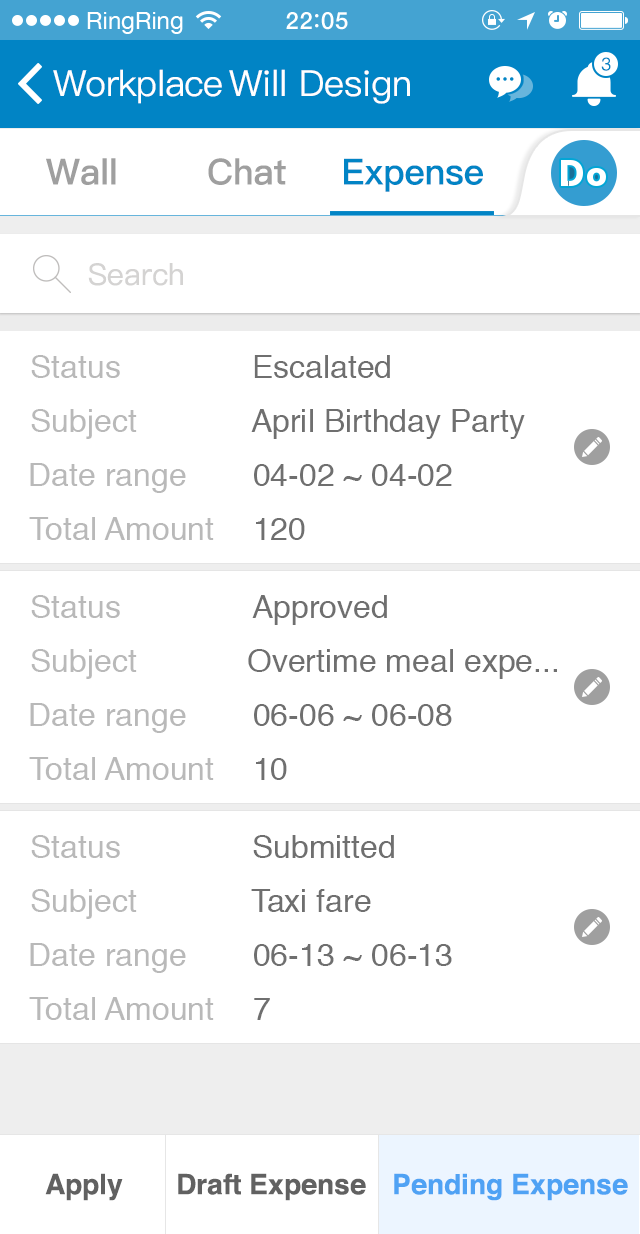Switch to the Wall tab
The image size is (640, 1234).
point(82,172)
